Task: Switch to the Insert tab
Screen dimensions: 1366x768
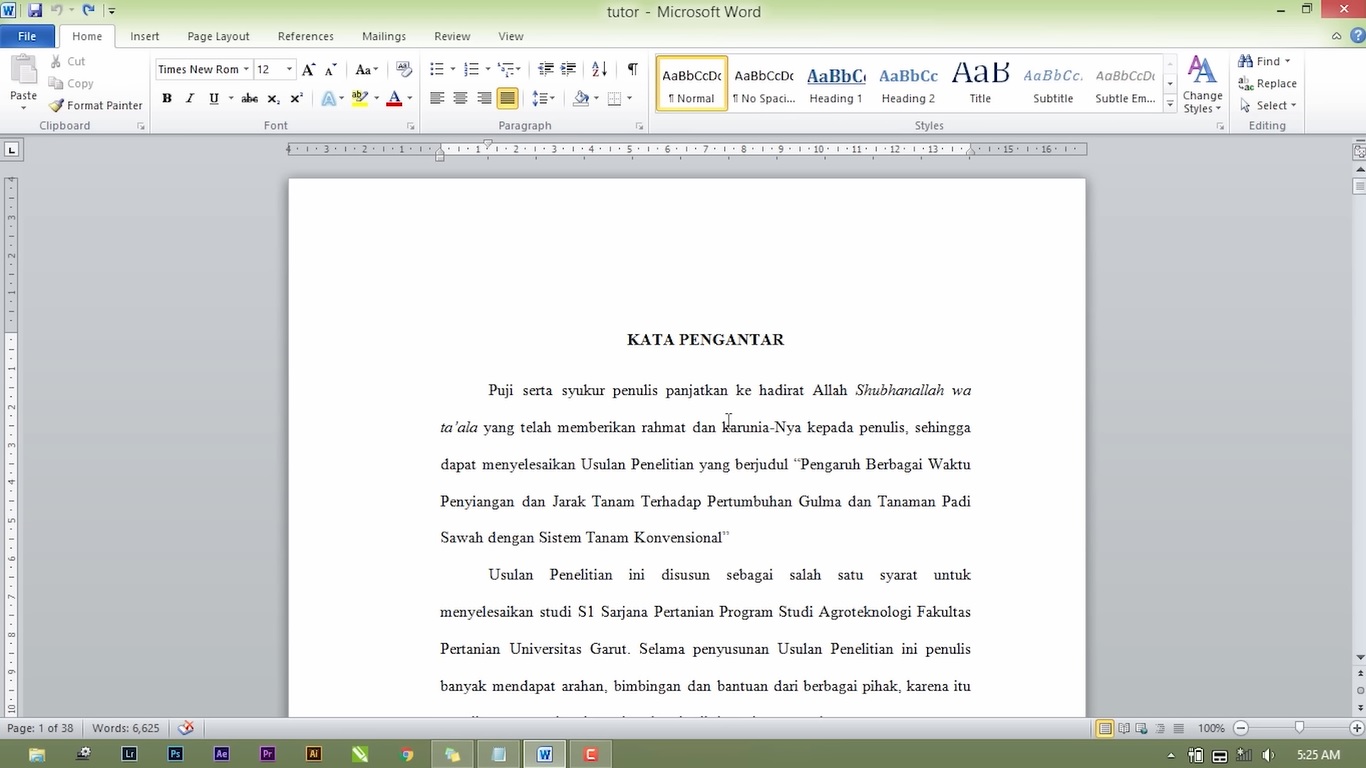Action: [x=145, y=36]
